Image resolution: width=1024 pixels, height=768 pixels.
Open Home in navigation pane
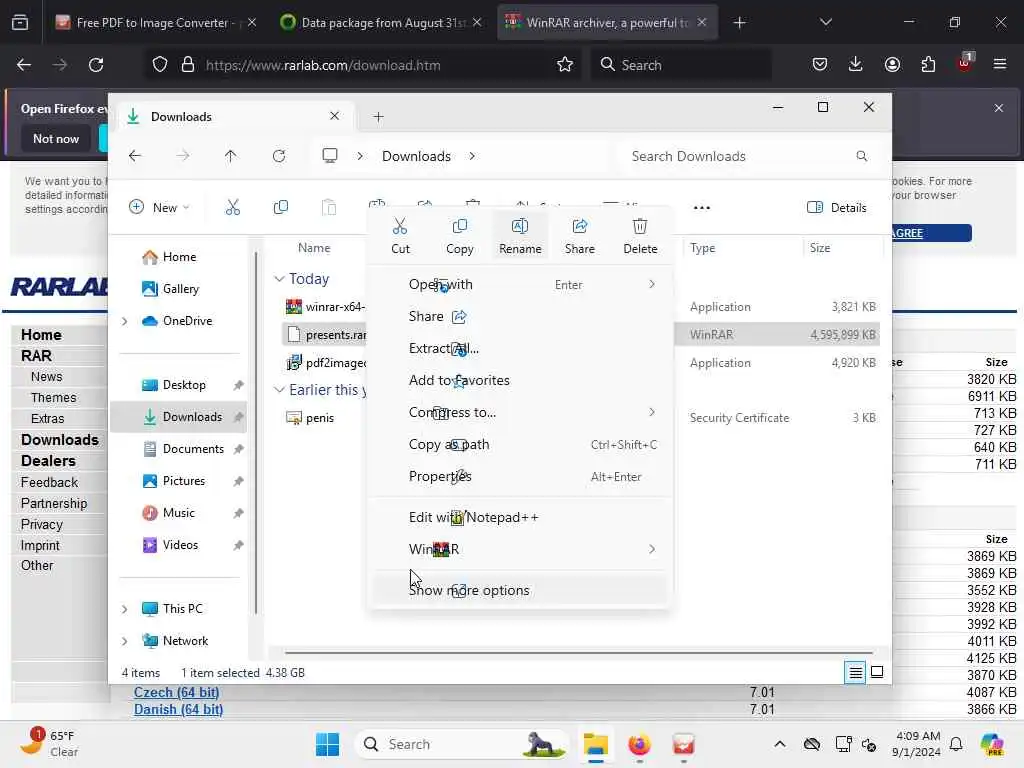click(180, 257)
